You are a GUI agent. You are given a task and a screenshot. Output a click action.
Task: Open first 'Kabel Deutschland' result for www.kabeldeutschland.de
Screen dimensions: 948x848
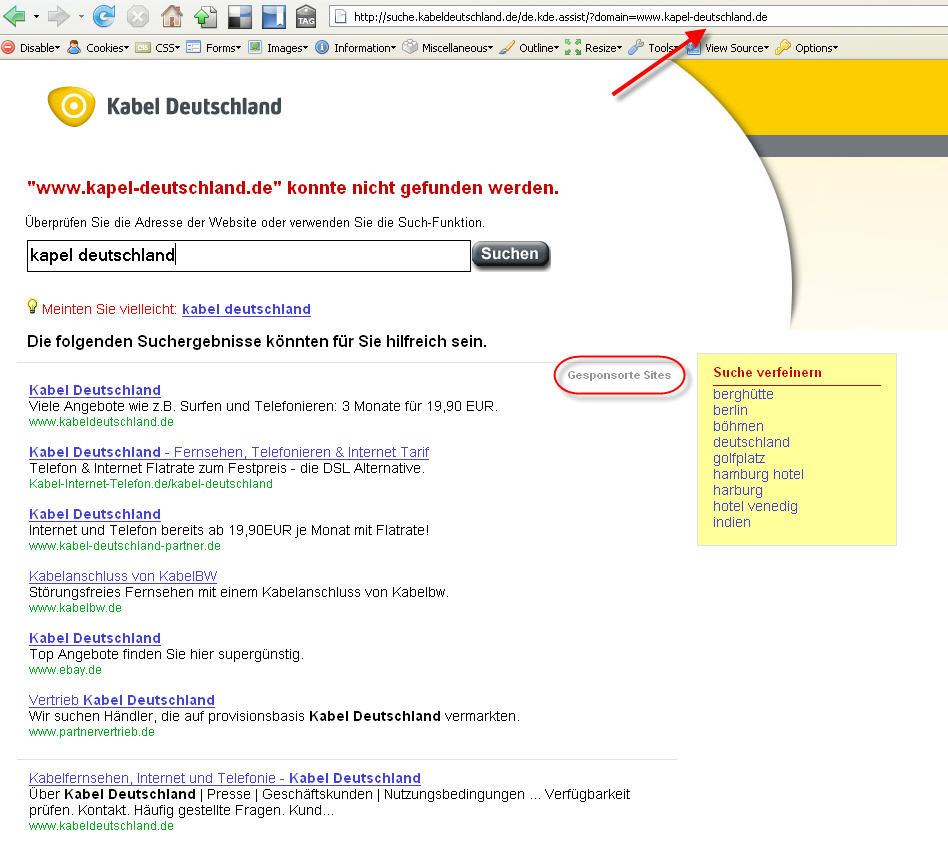coord(95,390)
